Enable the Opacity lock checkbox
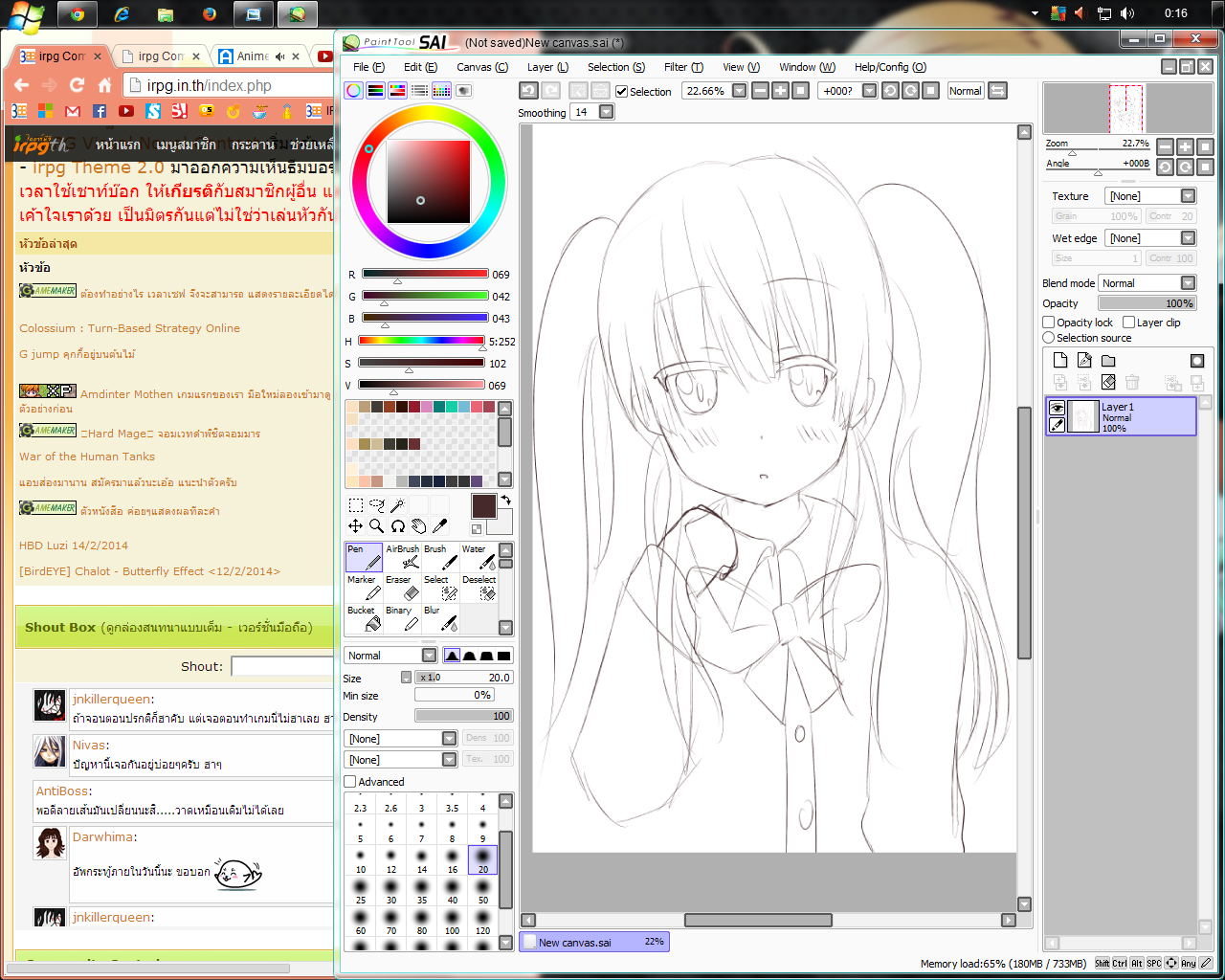This screenshot has width=1225, height=980. pyautogui.click(x=1049, y=323)
